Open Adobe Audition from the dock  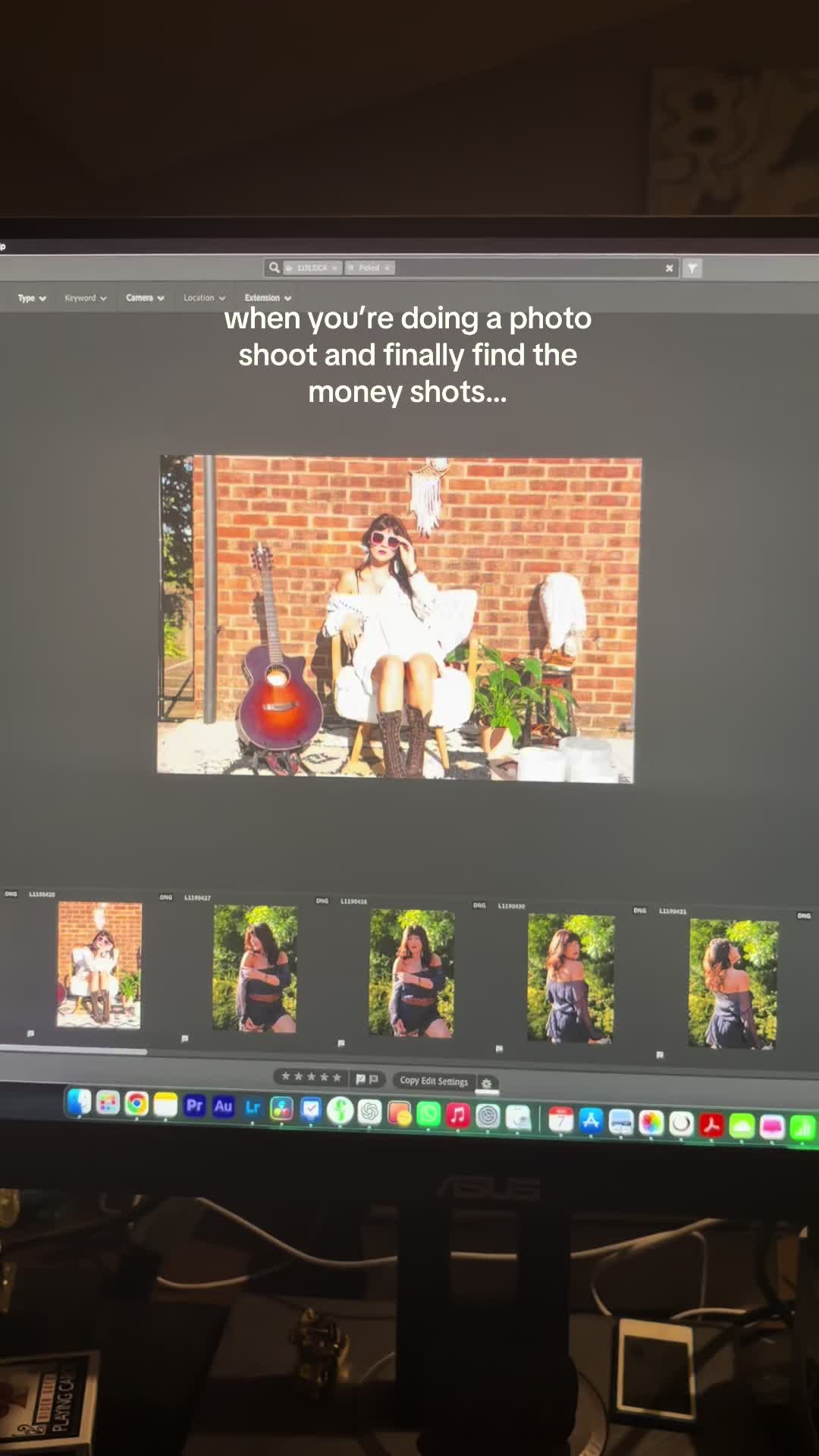pyautogui.click(x=223, y=1106)
